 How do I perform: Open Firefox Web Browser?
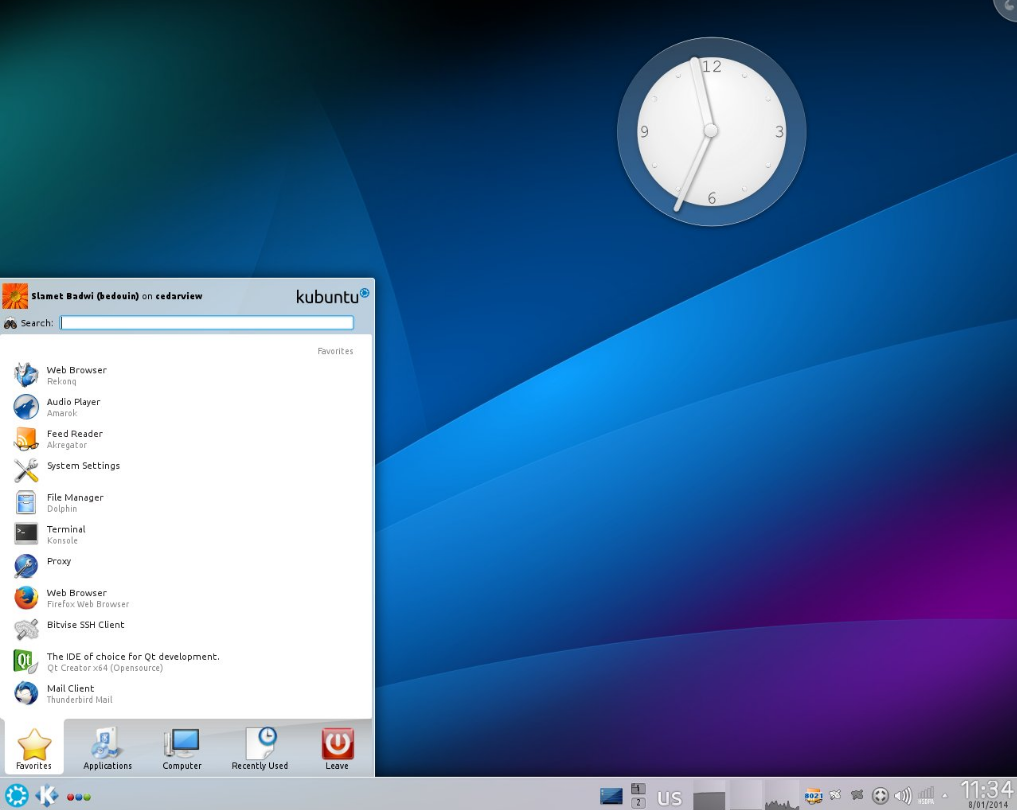(187, 597)
